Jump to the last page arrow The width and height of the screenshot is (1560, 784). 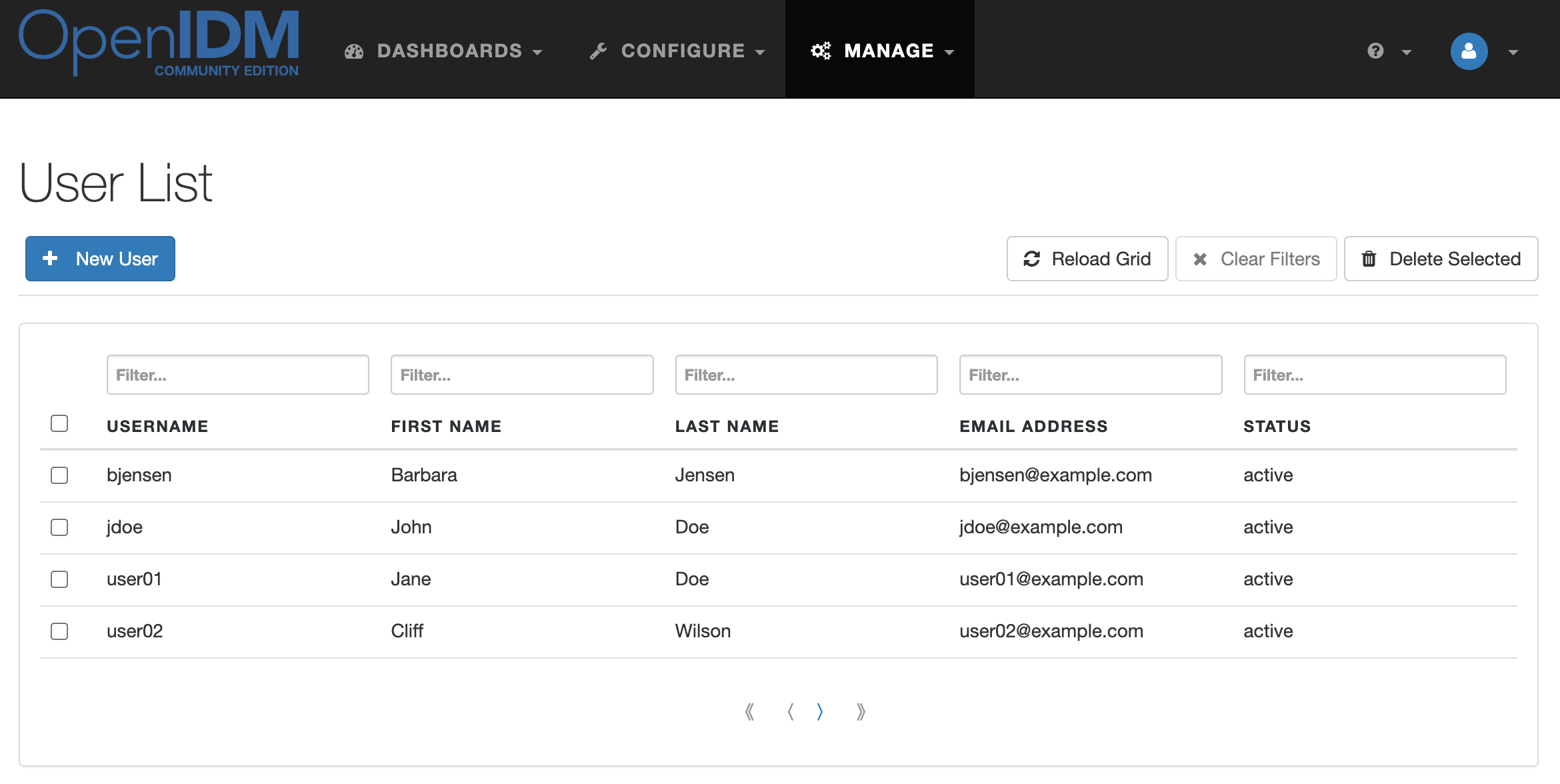[x=861, y=712]
